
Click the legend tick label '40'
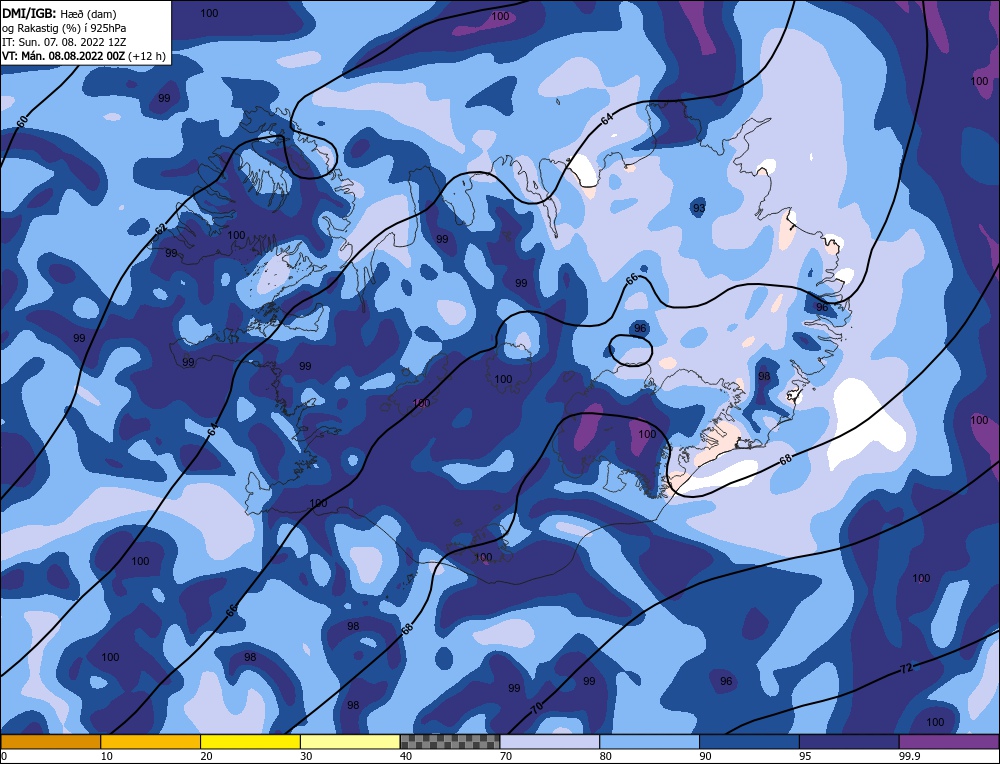point(406,756)
